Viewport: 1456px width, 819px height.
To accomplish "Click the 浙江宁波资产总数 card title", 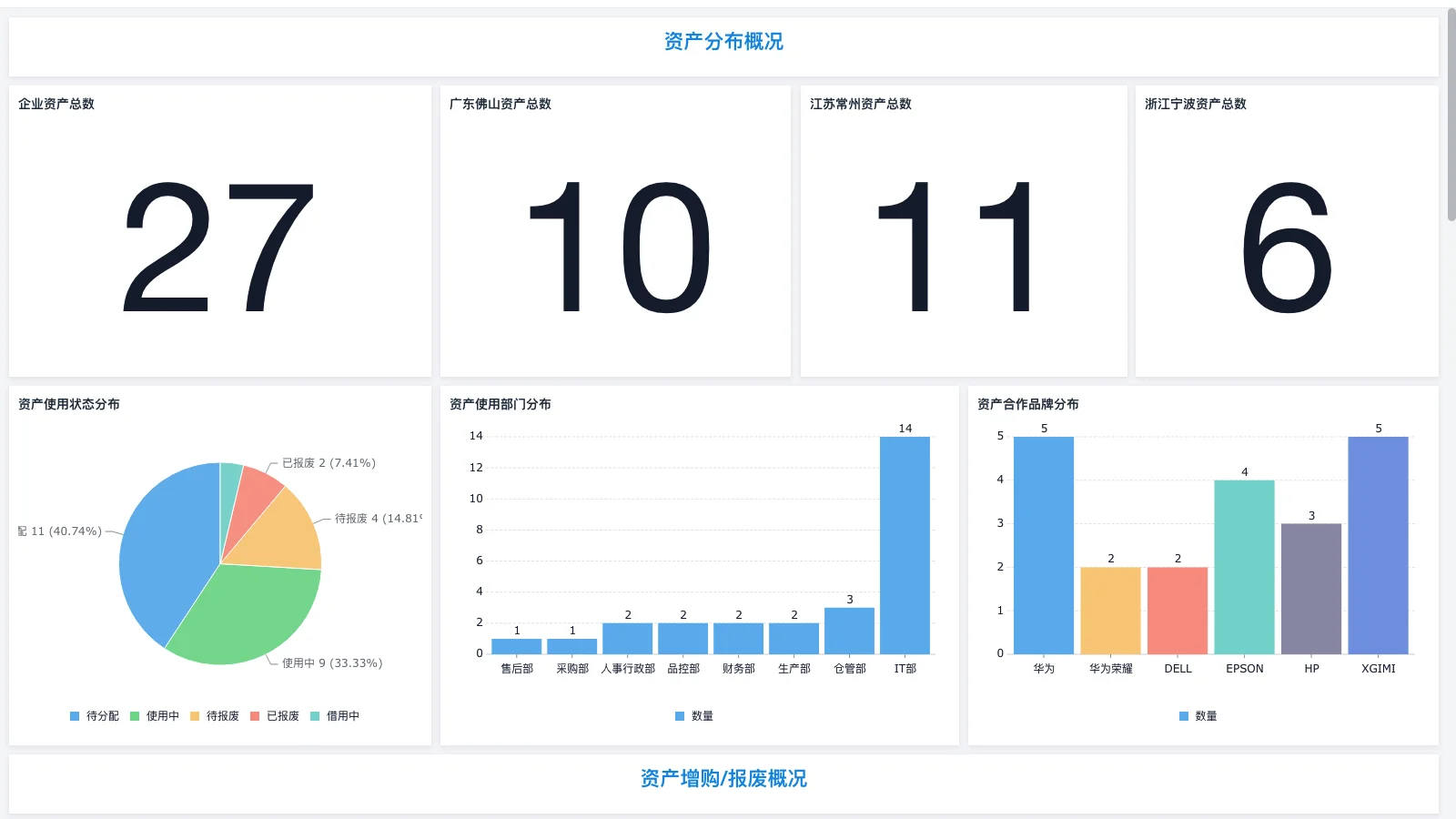I will coord(1196,104).
